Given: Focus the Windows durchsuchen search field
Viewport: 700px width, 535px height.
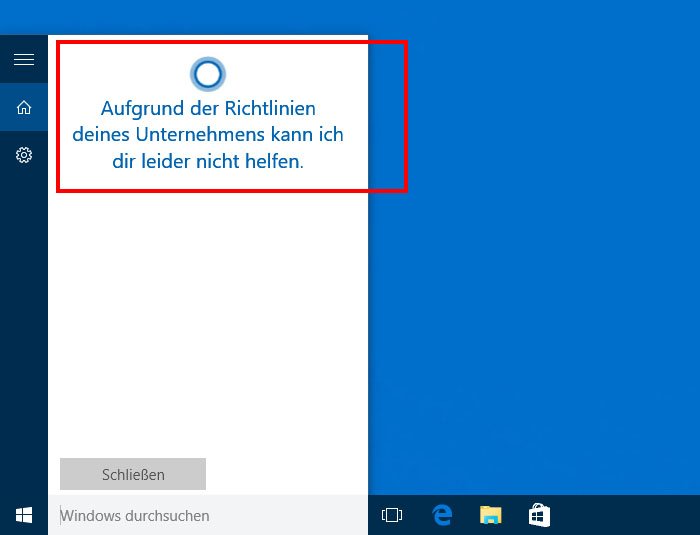Looking at the screenshot, I should click(208, 515).
